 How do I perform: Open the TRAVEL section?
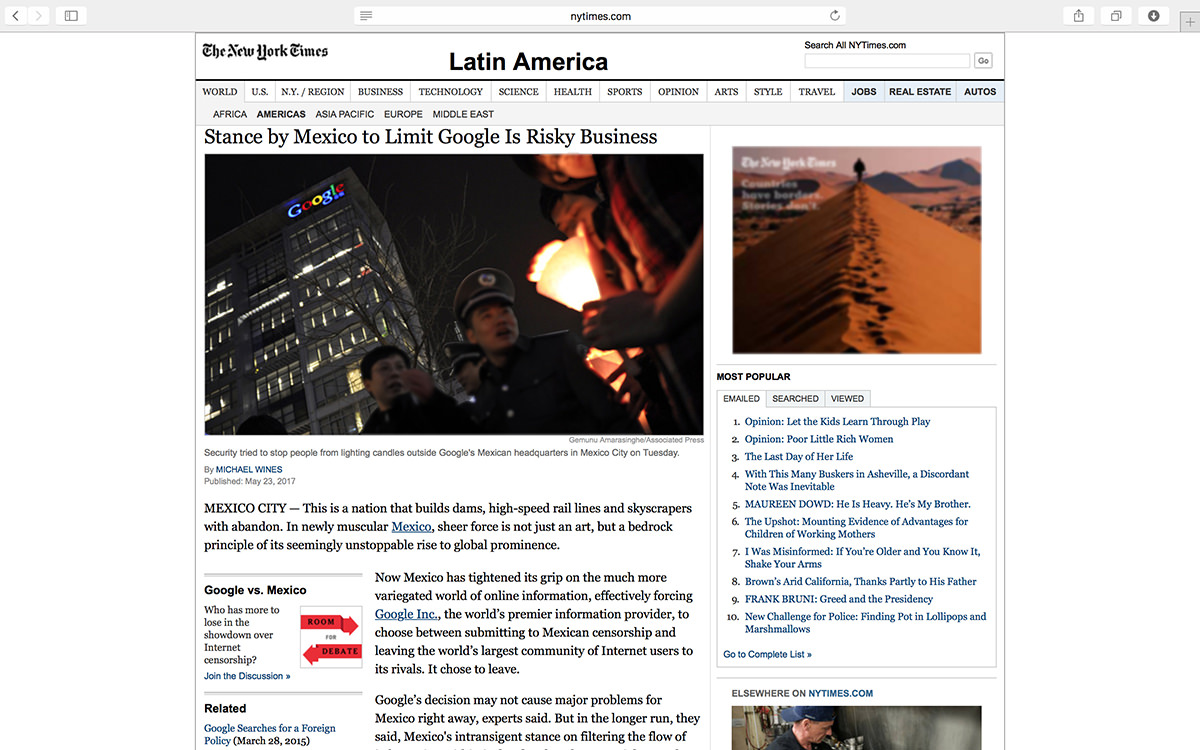817,92
